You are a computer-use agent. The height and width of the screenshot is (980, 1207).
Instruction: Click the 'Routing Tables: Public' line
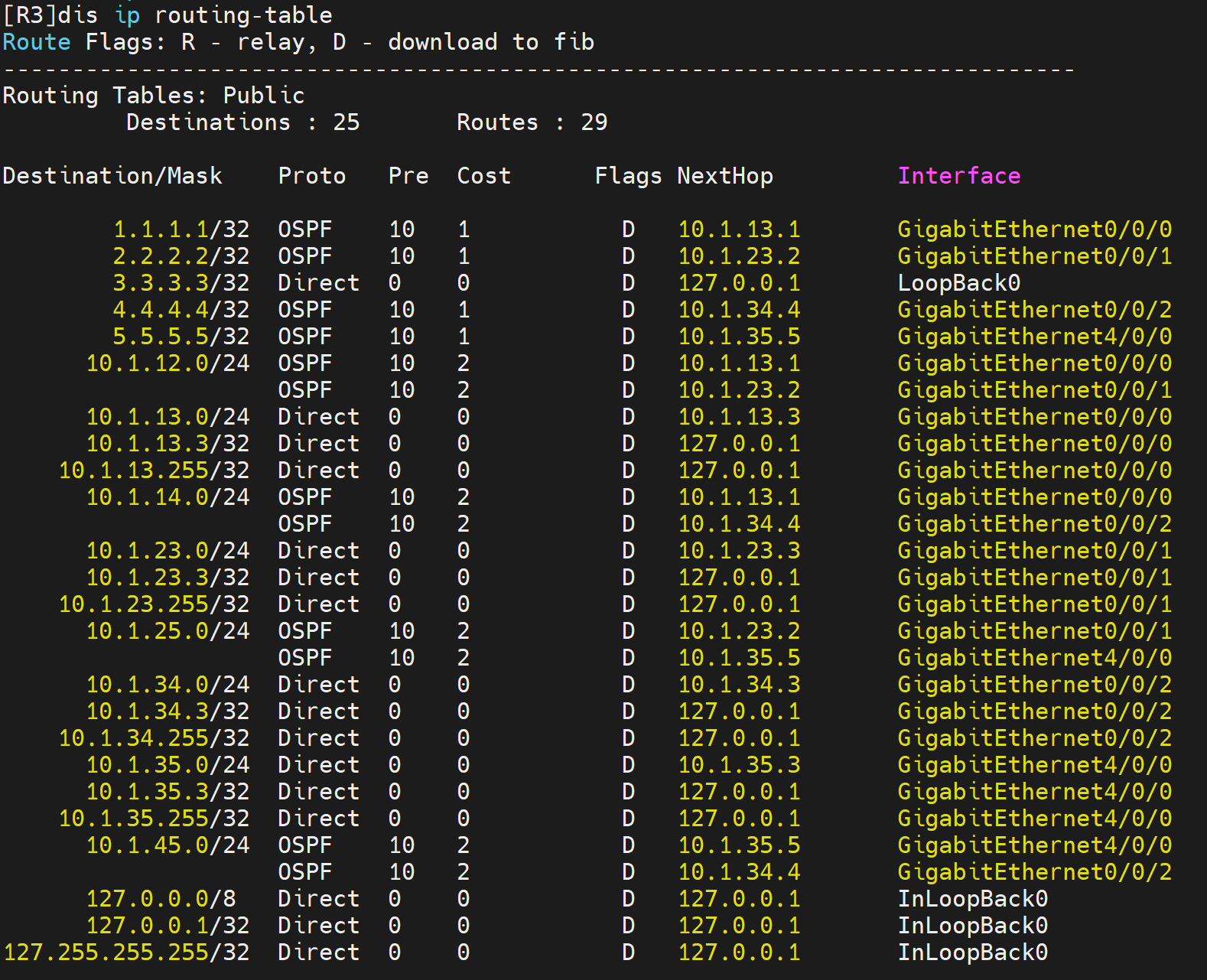pyautogui.click(x=154, y=96)
